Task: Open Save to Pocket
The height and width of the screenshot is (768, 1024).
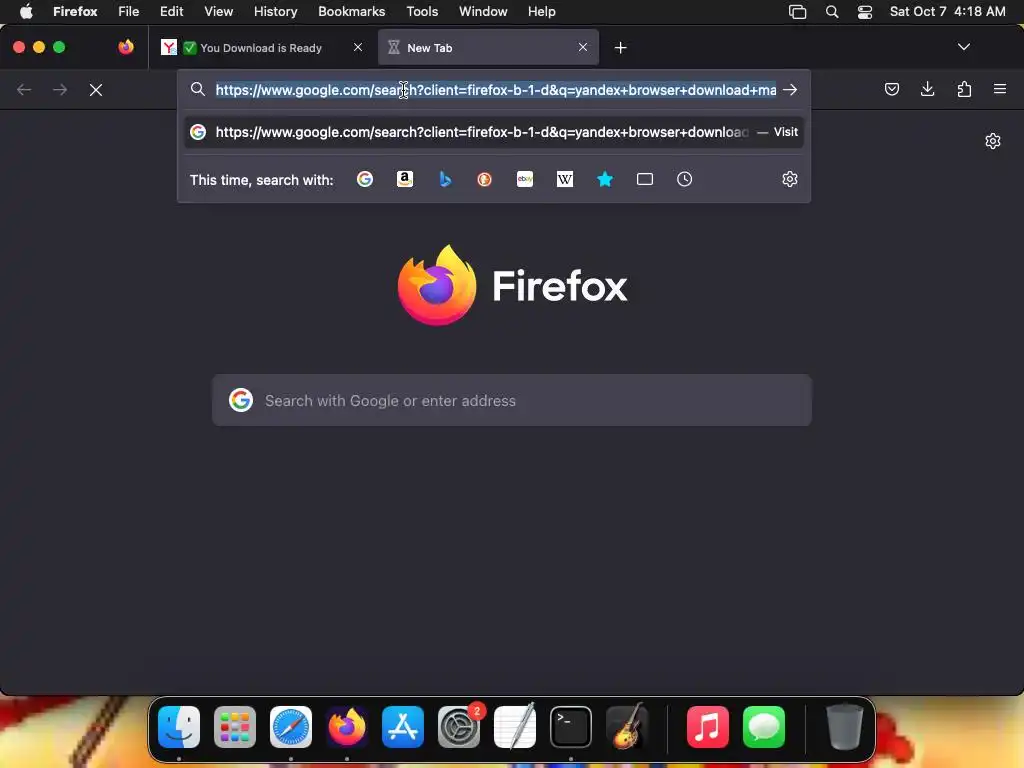Action: pyautogui.click(x=891, y=89)
